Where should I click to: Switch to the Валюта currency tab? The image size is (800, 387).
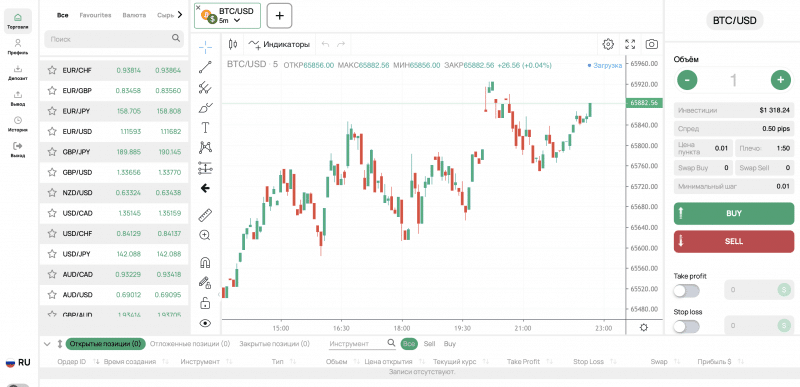pos(134,15)
